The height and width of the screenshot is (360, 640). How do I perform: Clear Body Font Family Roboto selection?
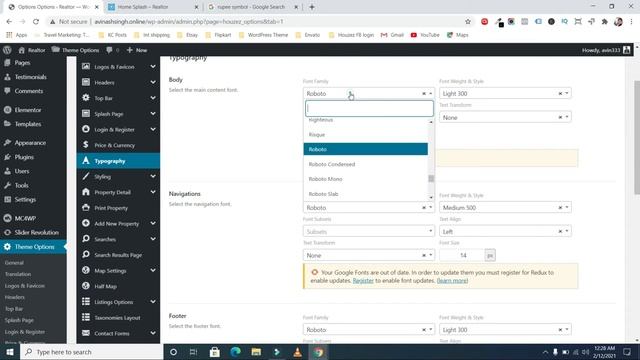(x=424, y=93)
